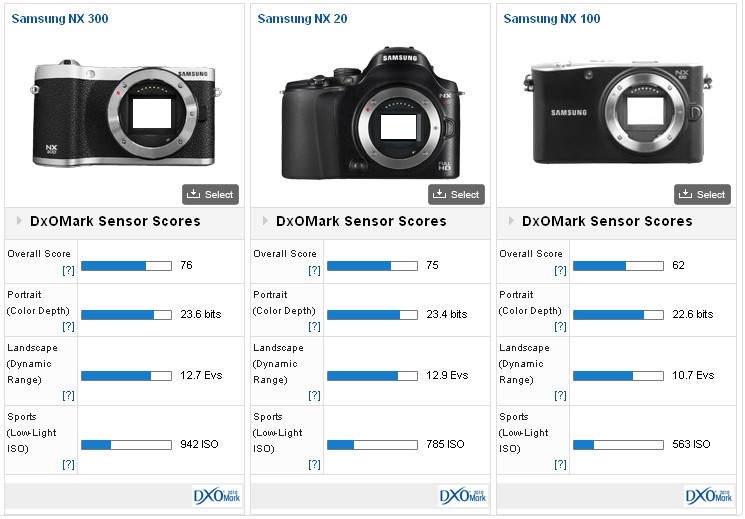The height and width of the screenshot is (519, 745).
Task: Click the NX 300 Overall Score bar
Action: click(x=126, y=266)
